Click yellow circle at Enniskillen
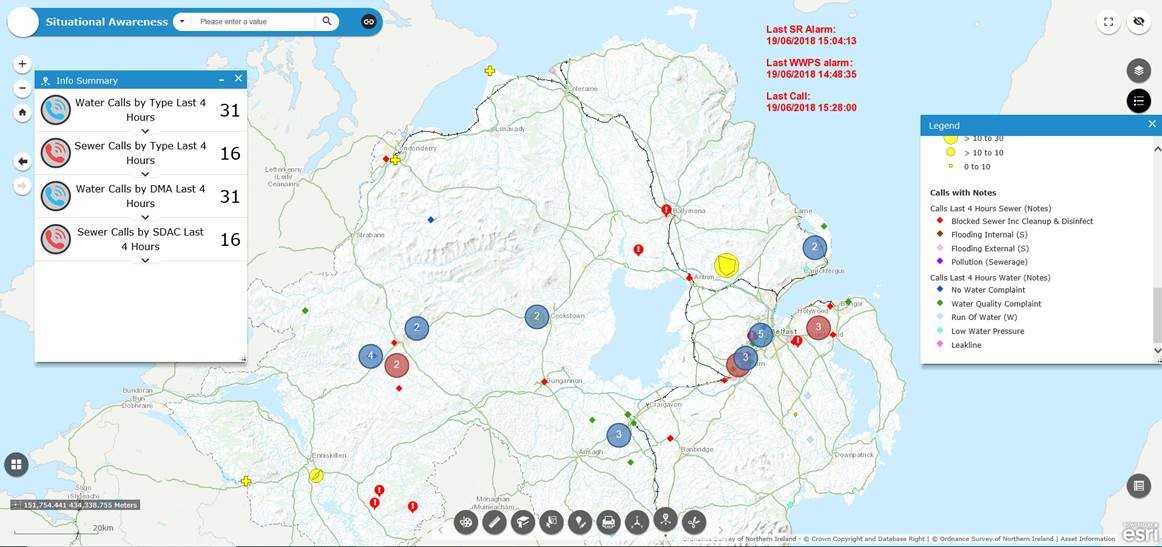The image size is (1162, 547). 316,475
